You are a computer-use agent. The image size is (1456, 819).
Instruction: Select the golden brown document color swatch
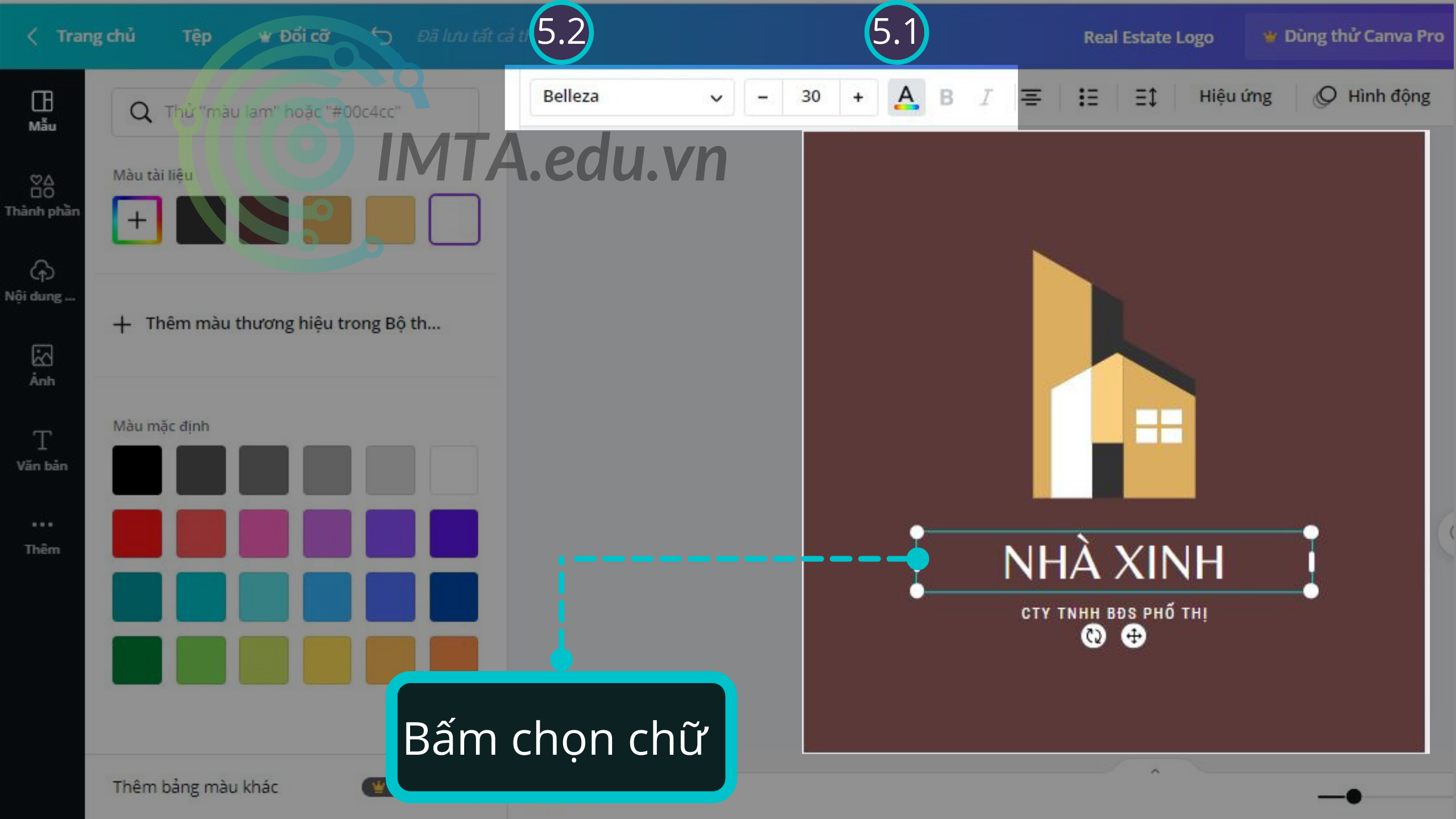click(327, 220)
